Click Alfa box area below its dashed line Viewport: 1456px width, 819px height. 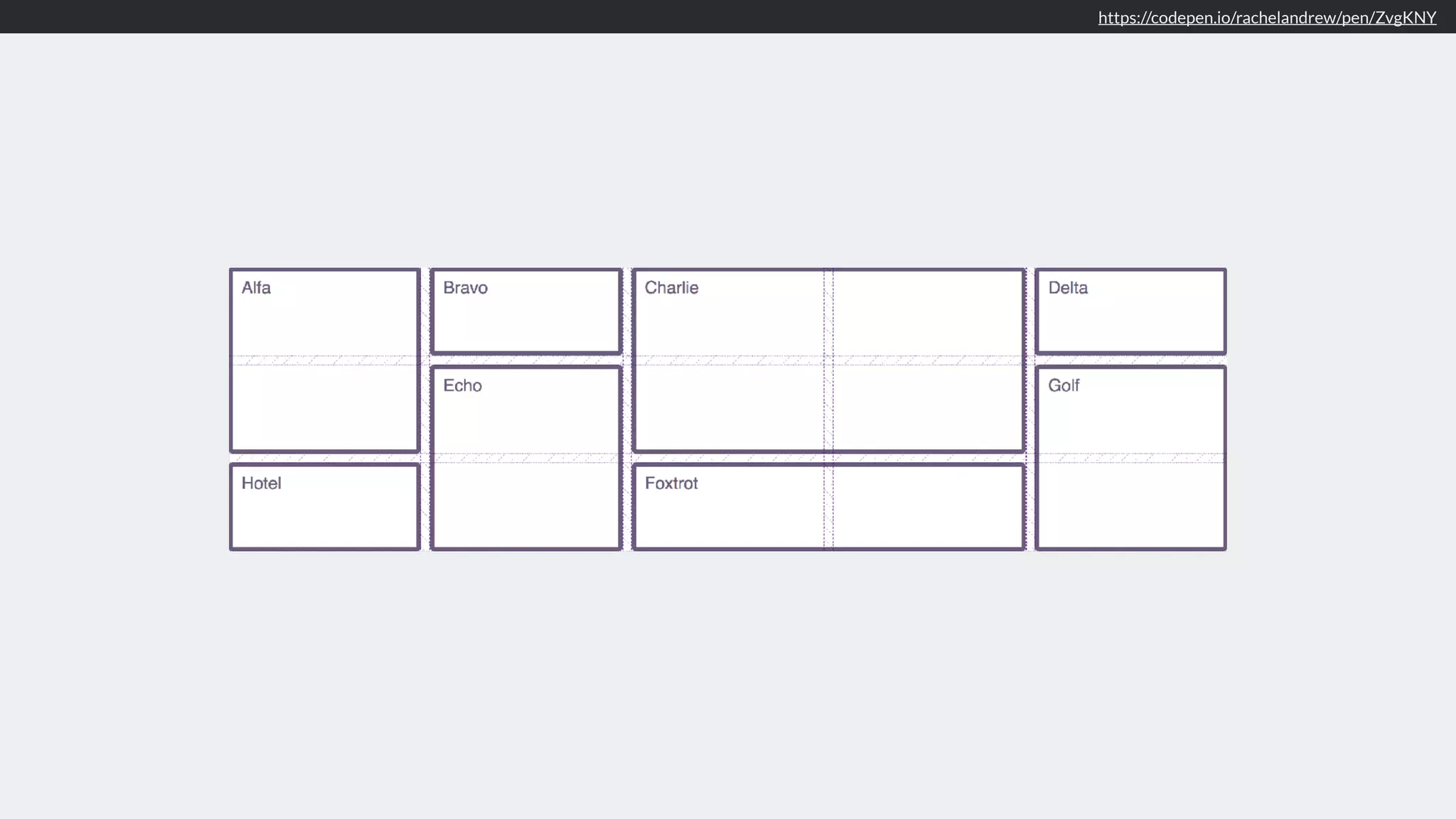pos(324,407)
